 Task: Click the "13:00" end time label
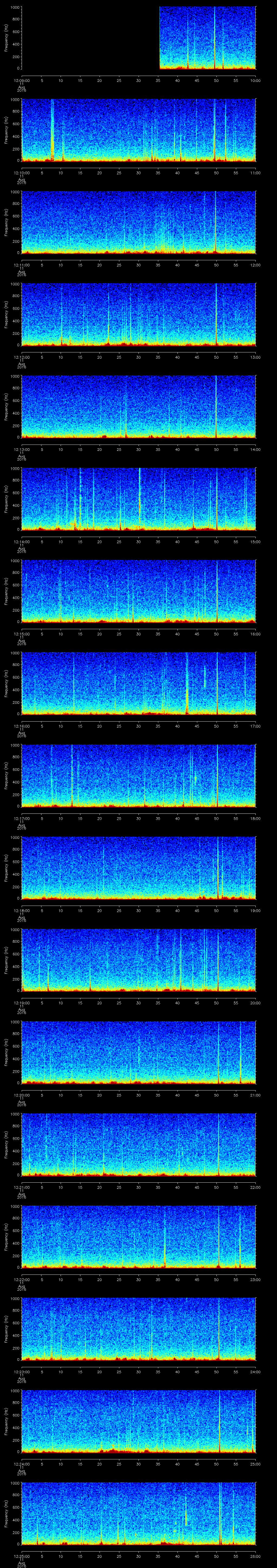pyautogui.click(x=255, y=357)
